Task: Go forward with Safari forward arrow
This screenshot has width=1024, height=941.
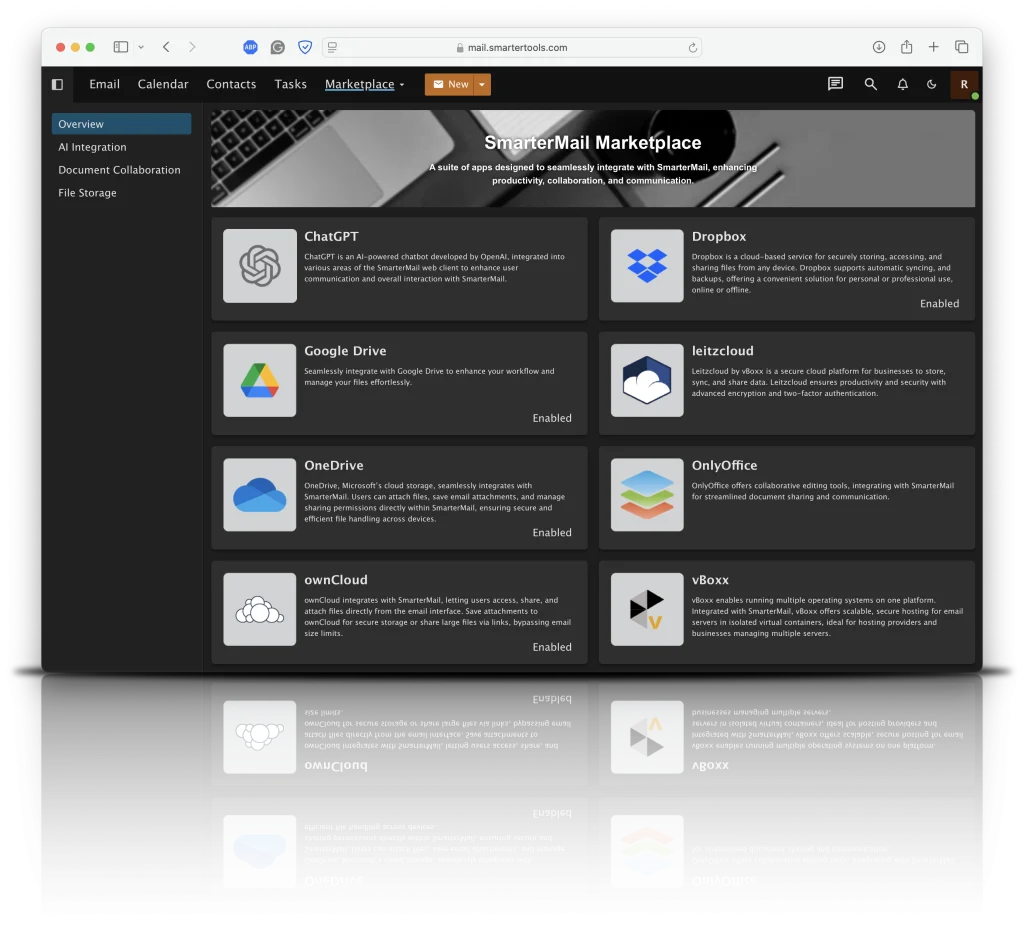Action: pos(192,47)
